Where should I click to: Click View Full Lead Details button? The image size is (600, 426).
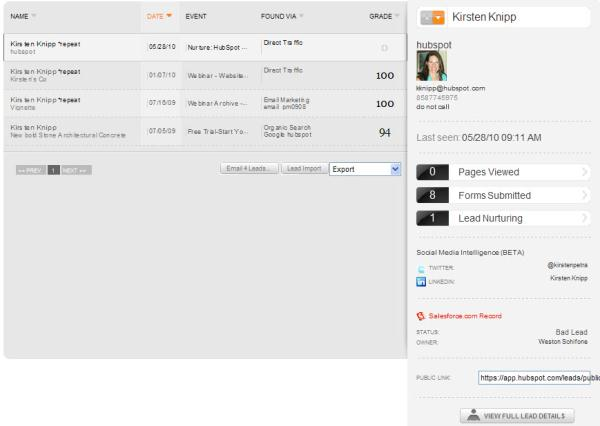pos(516,414)
